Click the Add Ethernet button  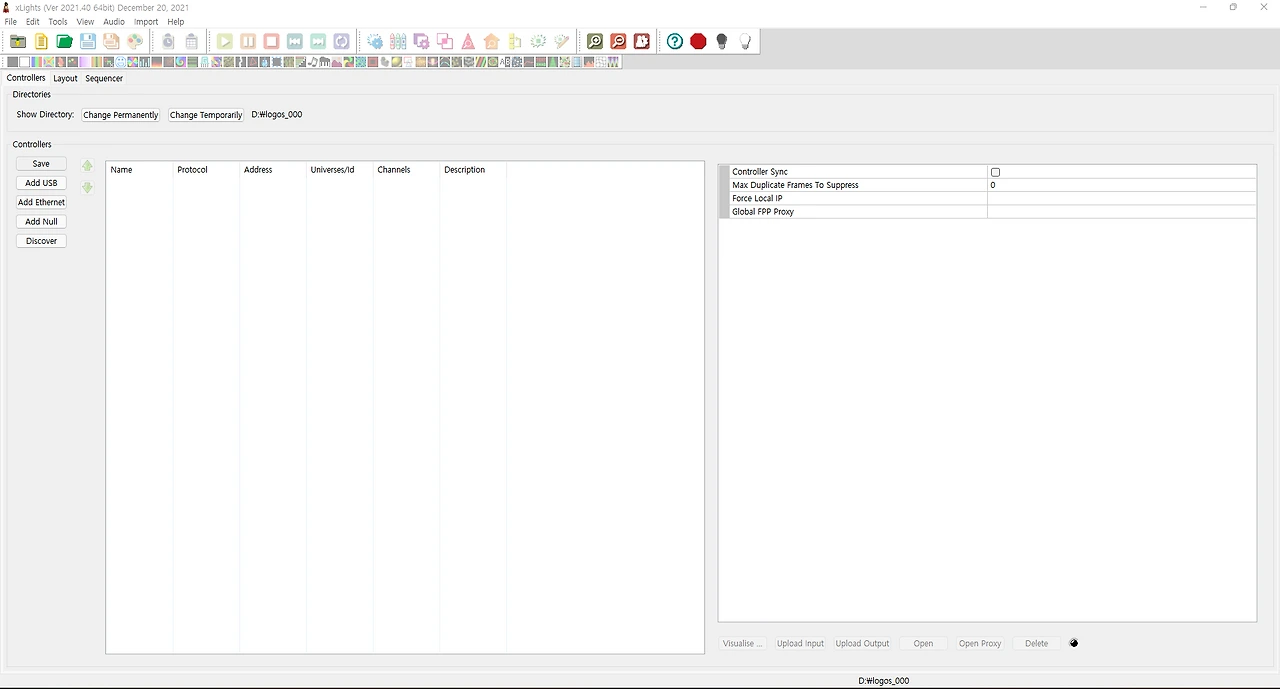[x=41, y=202]
